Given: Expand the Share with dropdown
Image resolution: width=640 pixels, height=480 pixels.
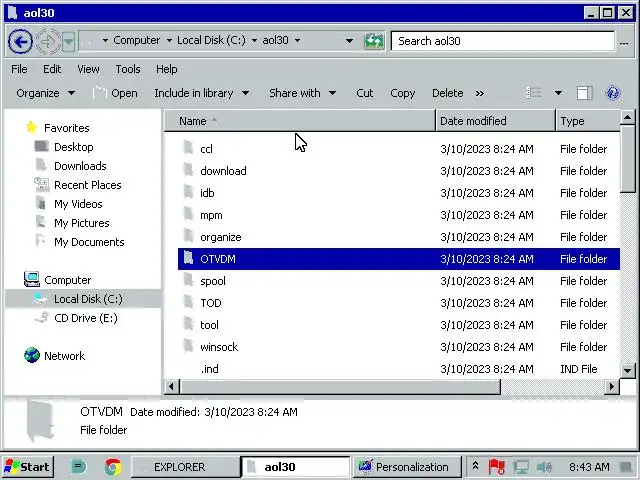Looking at the screenshot, I should click(x=302, y=93).
